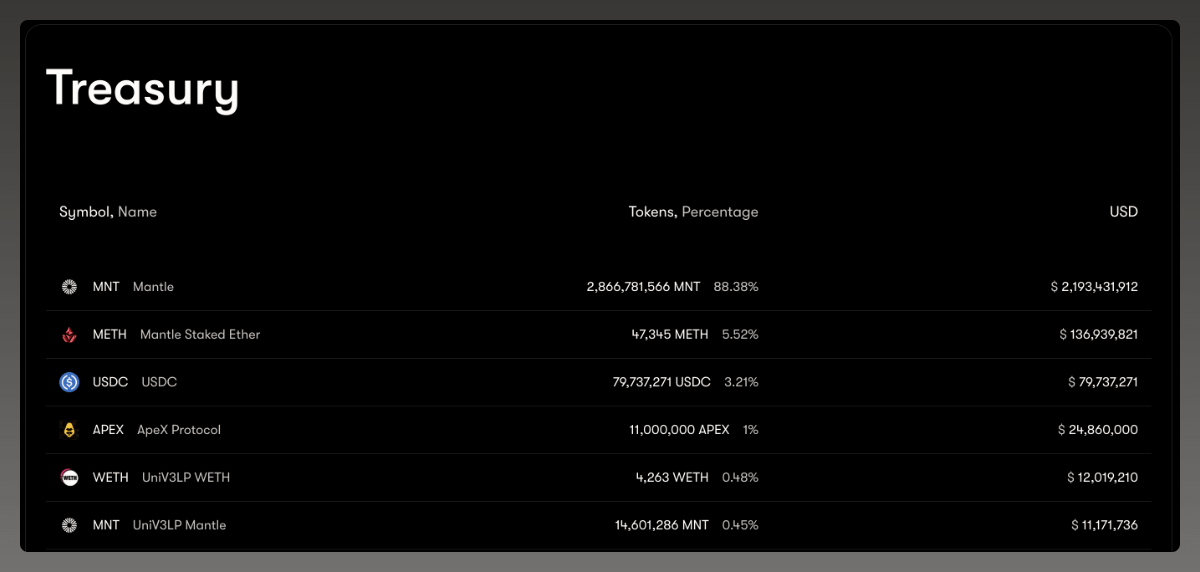This screenshot has height=572, width=1200.
Task: Click the $ 24,860,000 APEX value
Action: coord(1098,430)
